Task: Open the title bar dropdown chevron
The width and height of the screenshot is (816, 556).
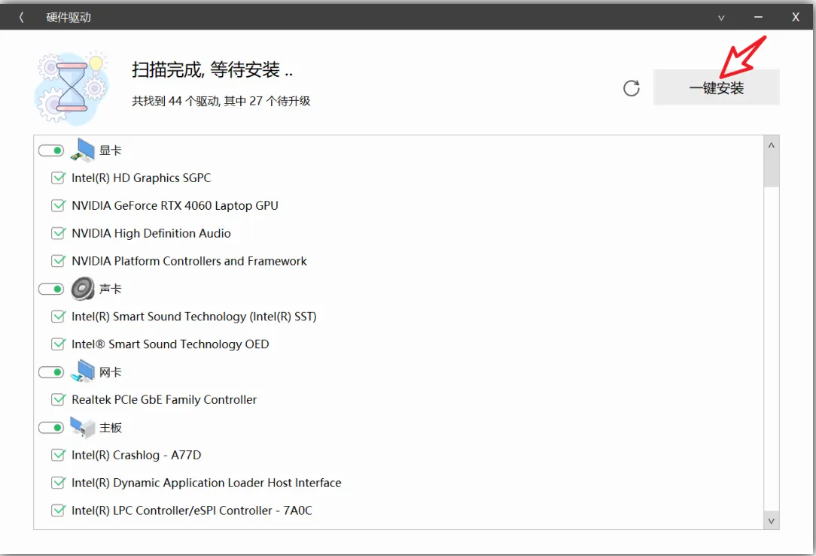Action: [x=721, y=18]
